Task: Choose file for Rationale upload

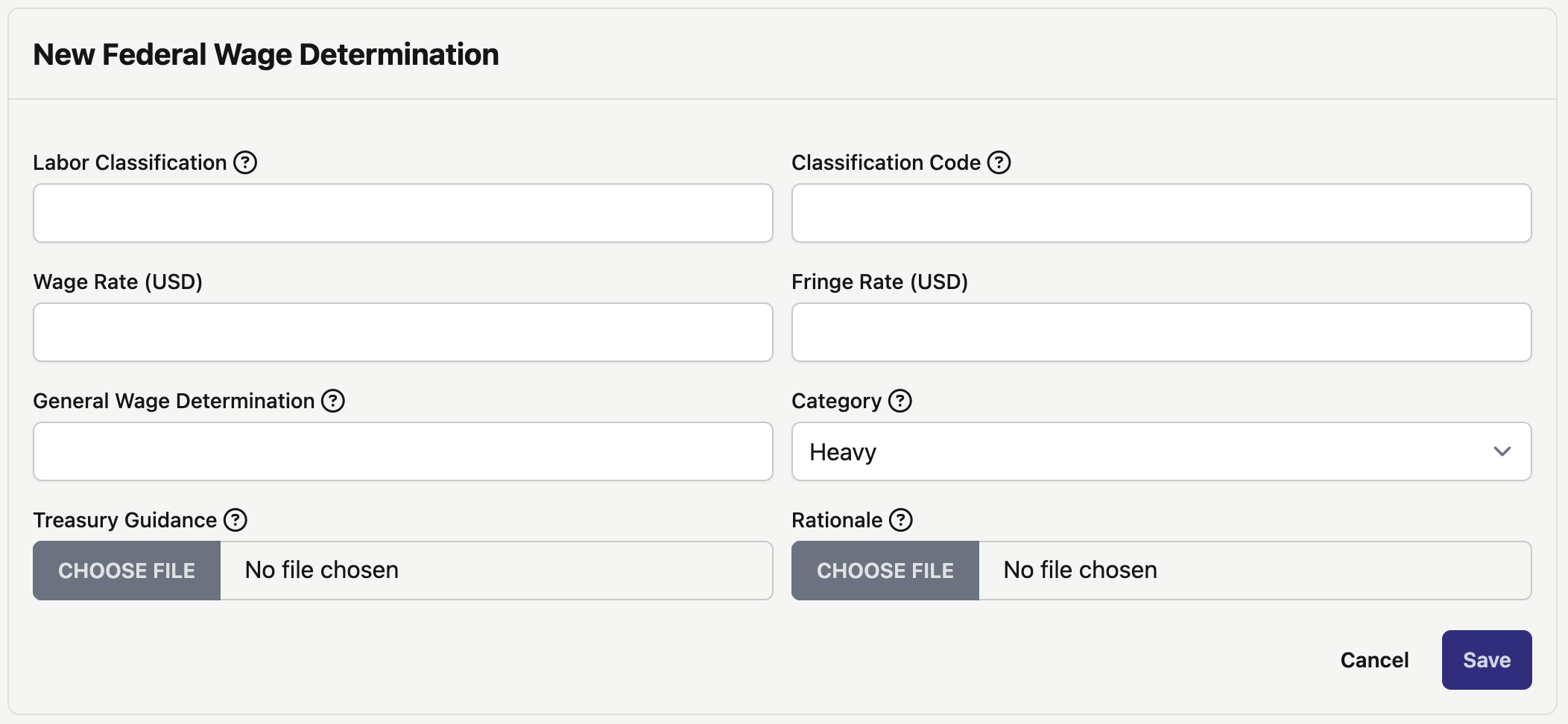Action: [885, 571]
